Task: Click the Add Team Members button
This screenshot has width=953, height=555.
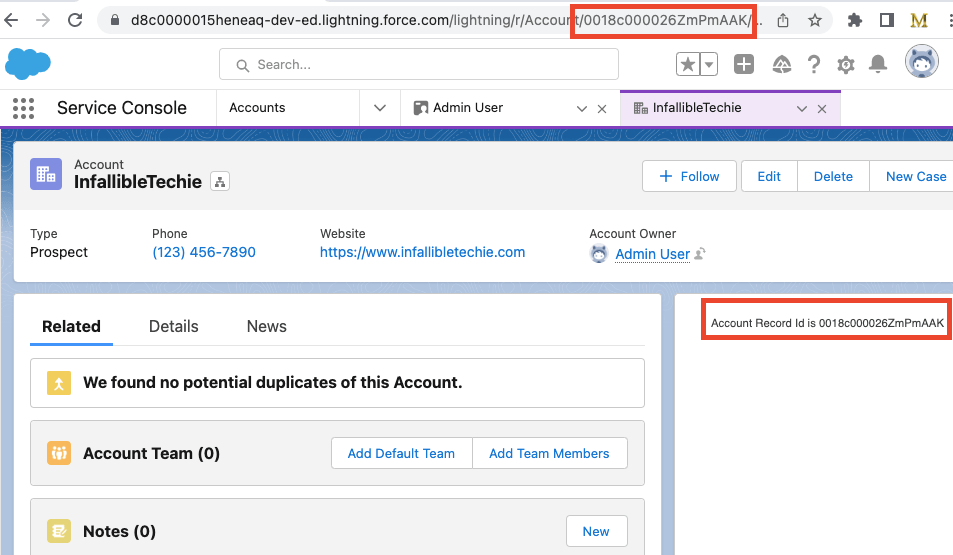Action: point(549,453)
